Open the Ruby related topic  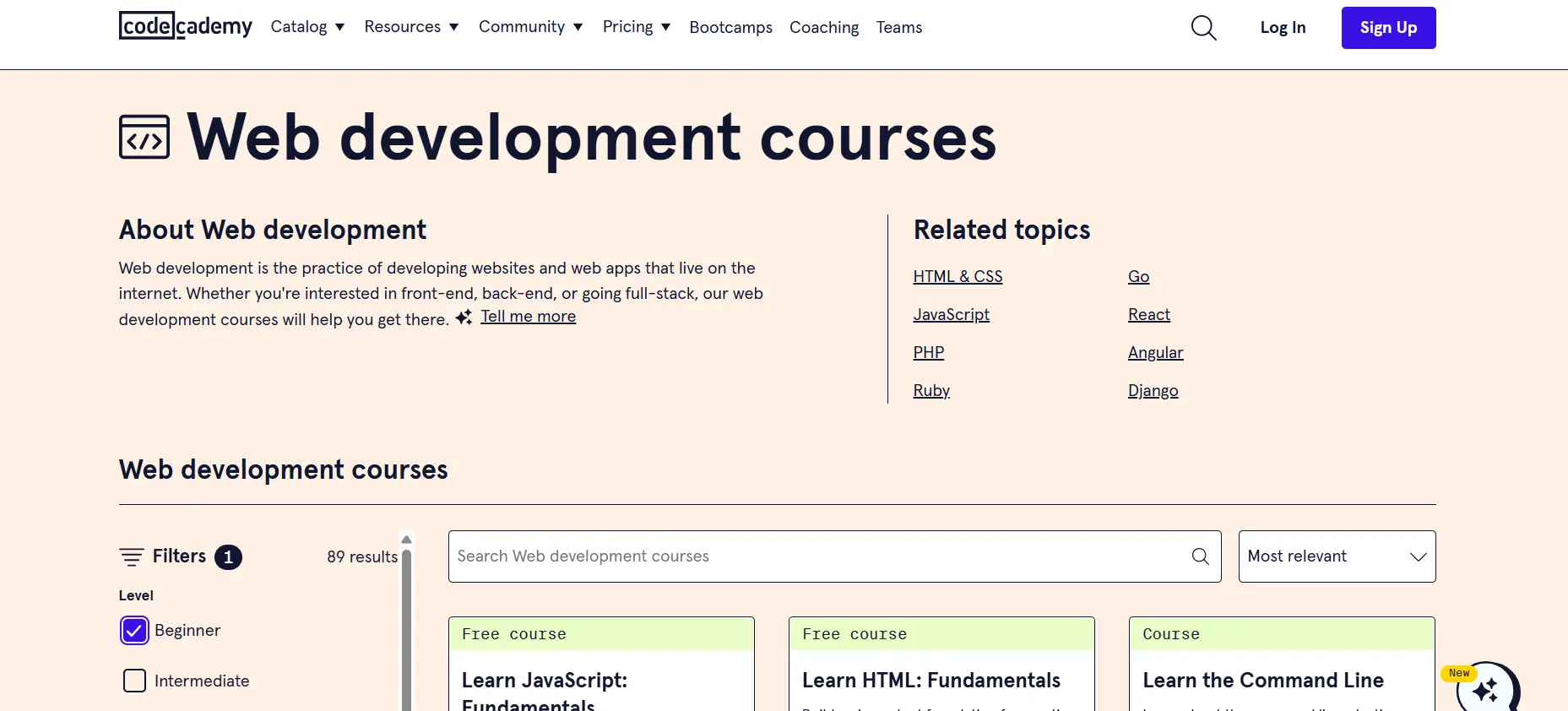tap(931, 391)
